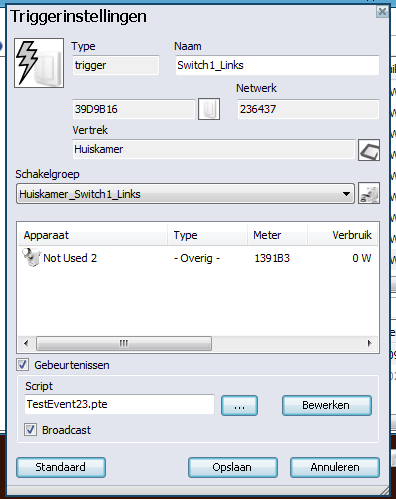This screenshot has height=499, width=396.
Task: Open the room selector icon beside Huiskamer
Action: (x=369, y=150)
